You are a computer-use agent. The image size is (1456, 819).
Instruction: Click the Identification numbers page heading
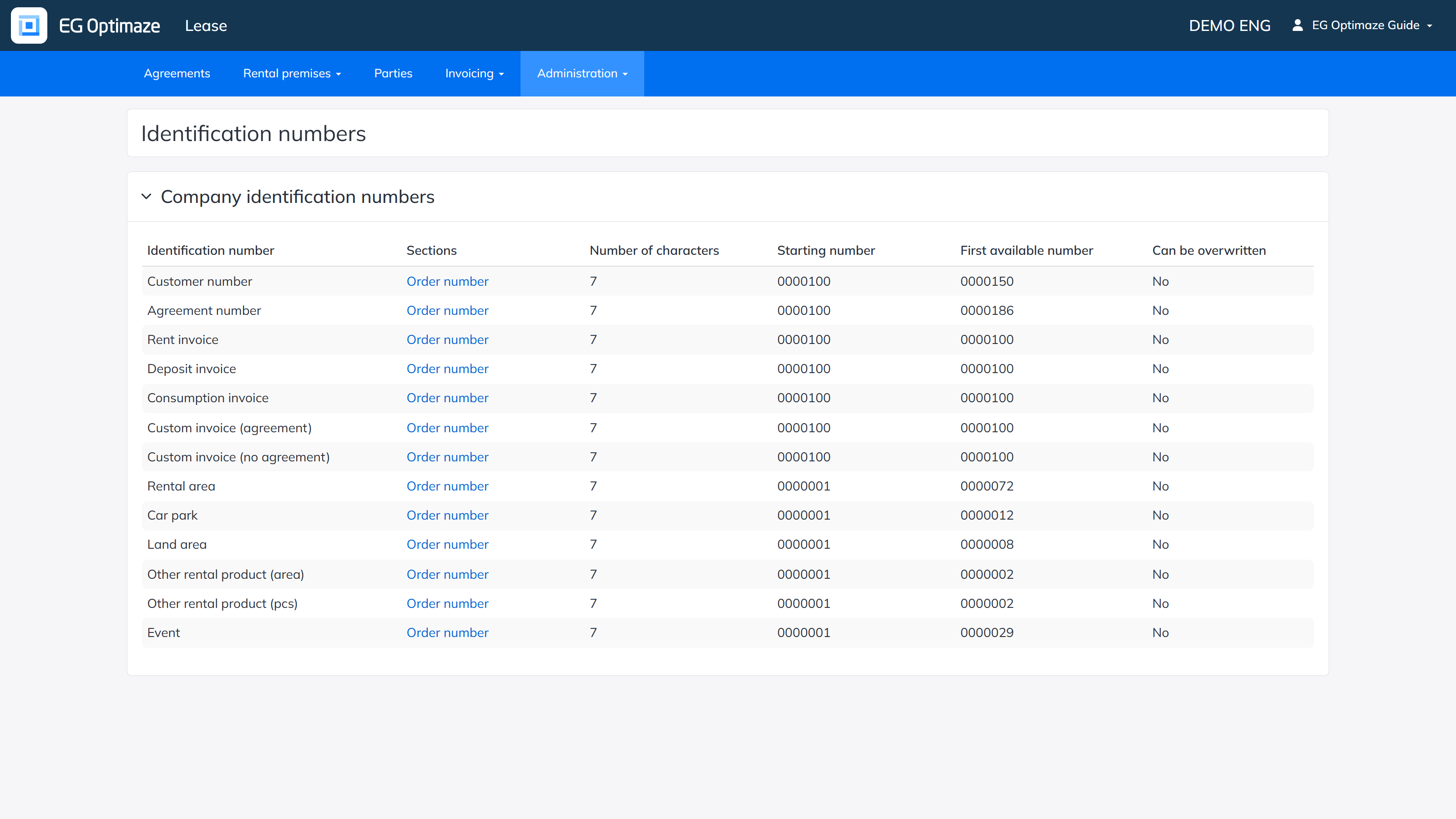click(254, 133)
